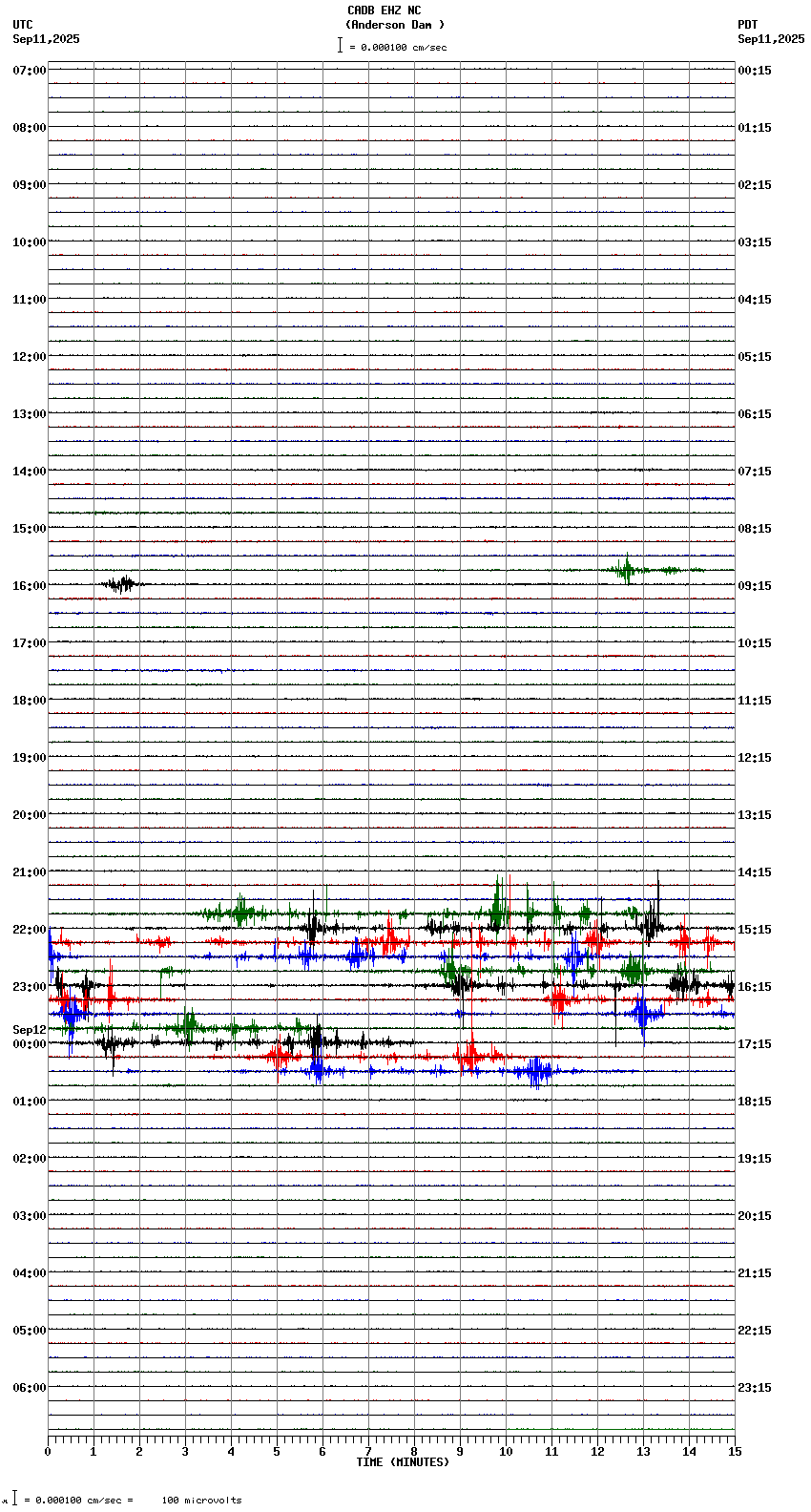
Task: Click the 'UTC' label at top left
Action: tap(23, 25)
